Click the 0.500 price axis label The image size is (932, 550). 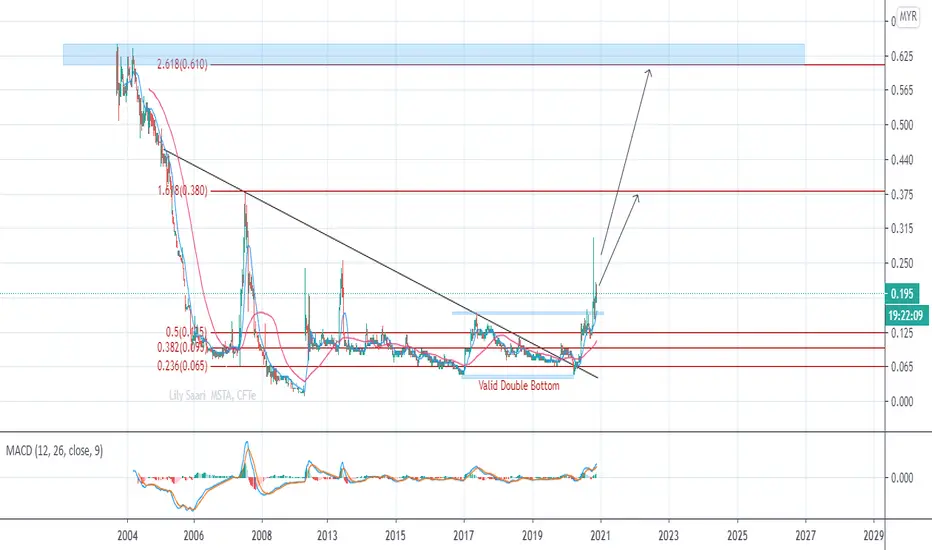pyautogui.click(x=902, y=125)
